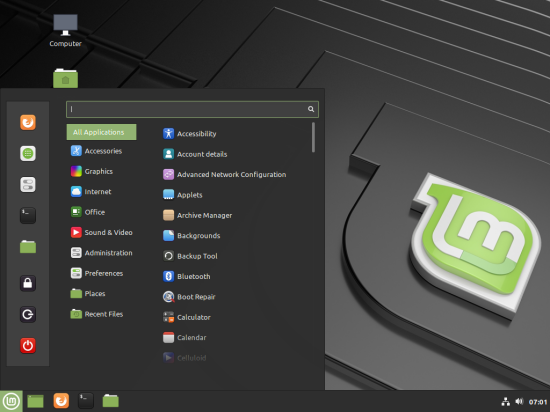Click the Lock Screen padlock icon
The width and height of the screenshot is (550, 412).
click(x=28, y=283)
